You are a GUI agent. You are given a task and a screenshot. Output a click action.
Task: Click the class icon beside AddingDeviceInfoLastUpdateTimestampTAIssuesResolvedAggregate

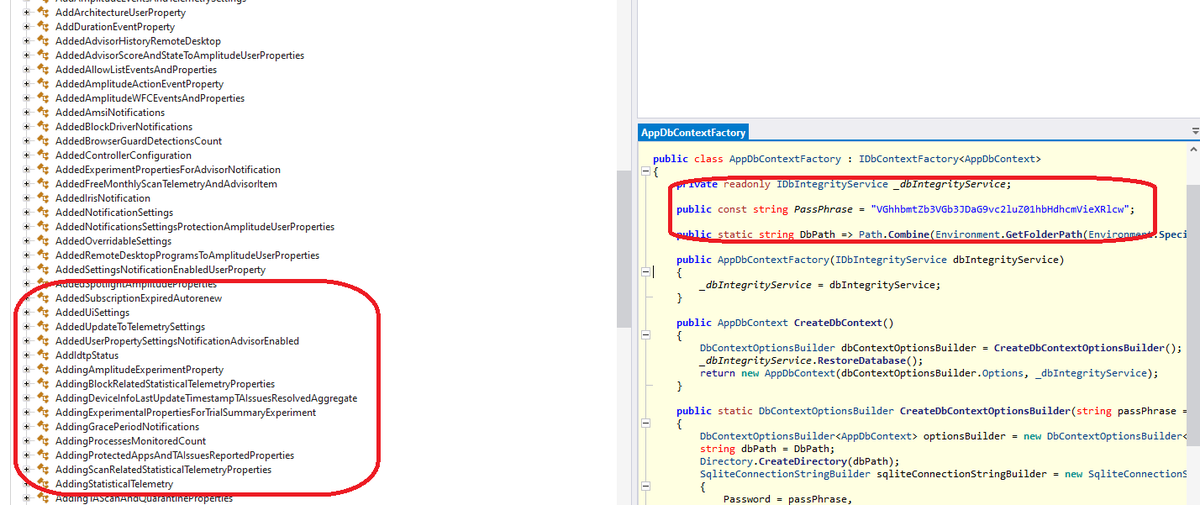[x=42, y=398]
